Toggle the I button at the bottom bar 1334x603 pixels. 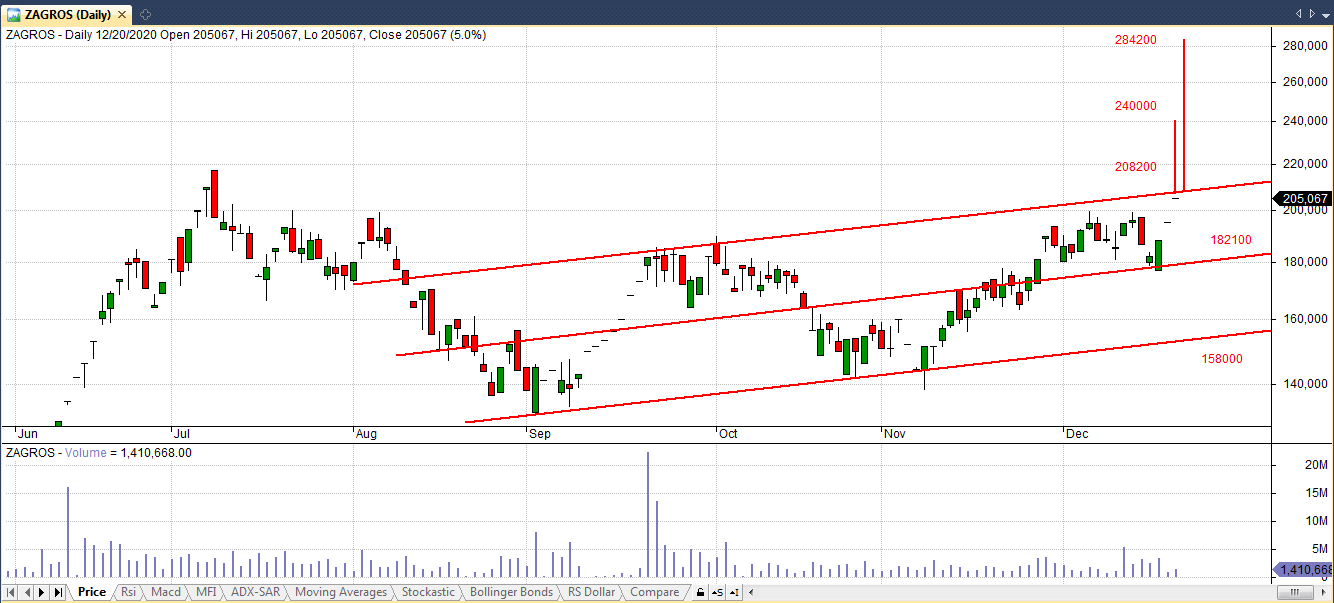pos(733,592)
